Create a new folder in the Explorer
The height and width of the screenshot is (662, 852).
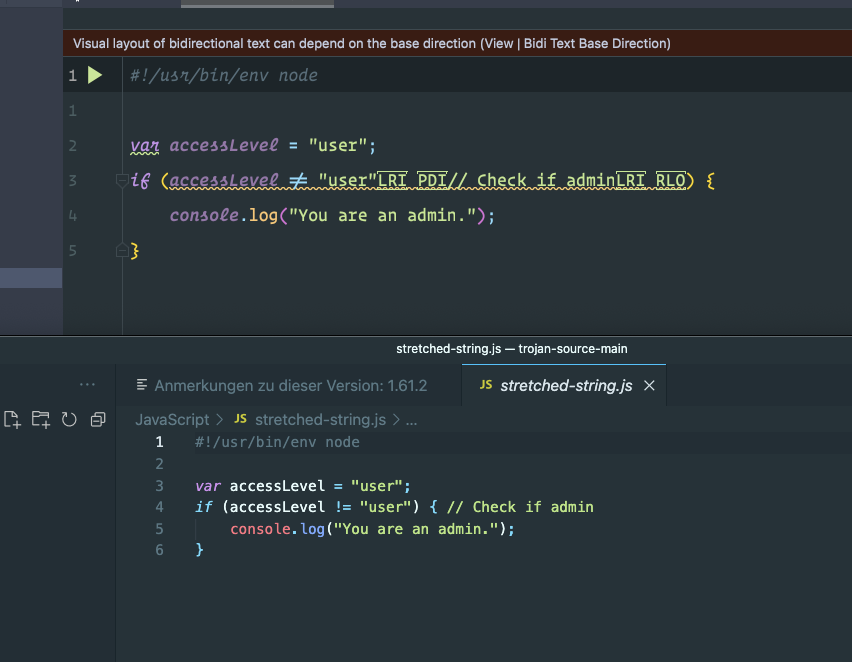coord(40,419)
